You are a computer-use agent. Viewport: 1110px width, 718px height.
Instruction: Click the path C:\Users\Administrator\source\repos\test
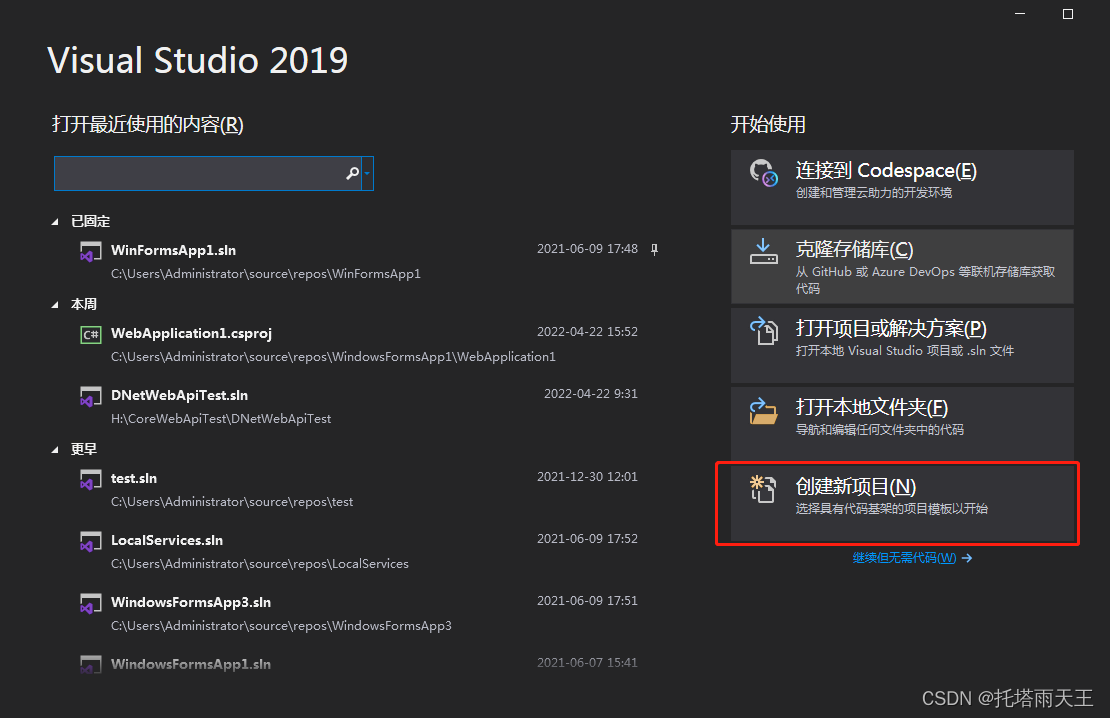(232, 502)
